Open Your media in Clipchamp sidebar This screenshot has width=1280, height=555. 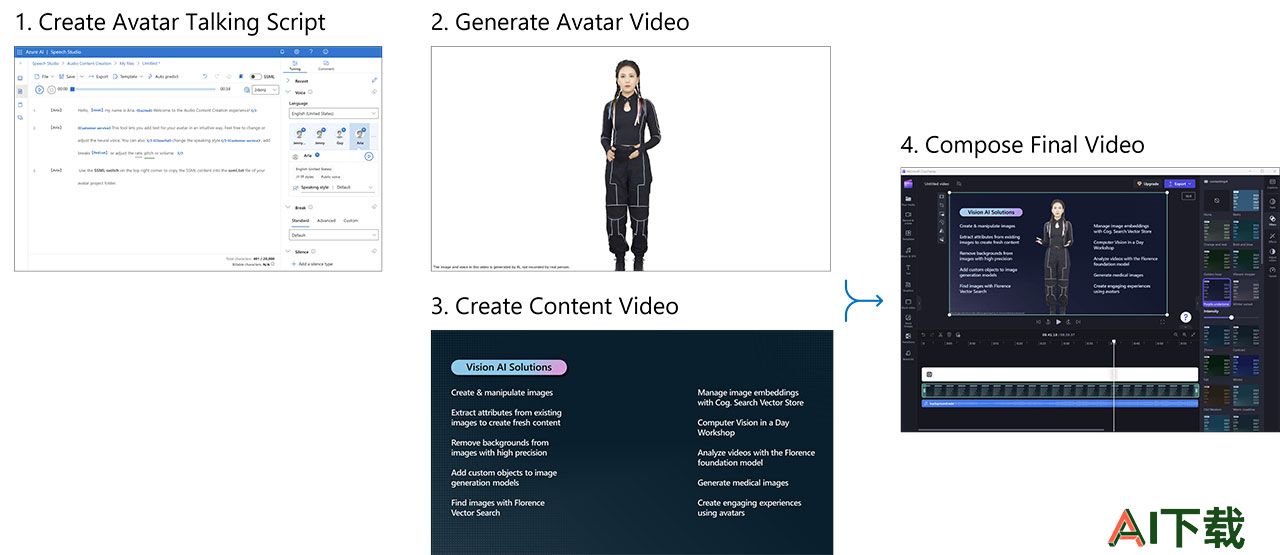[908, 201]
